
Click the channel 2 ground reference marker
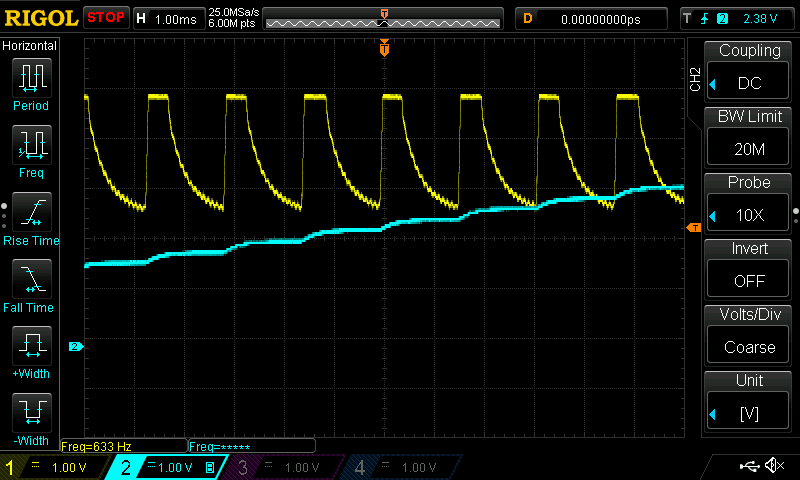point(76,346)
